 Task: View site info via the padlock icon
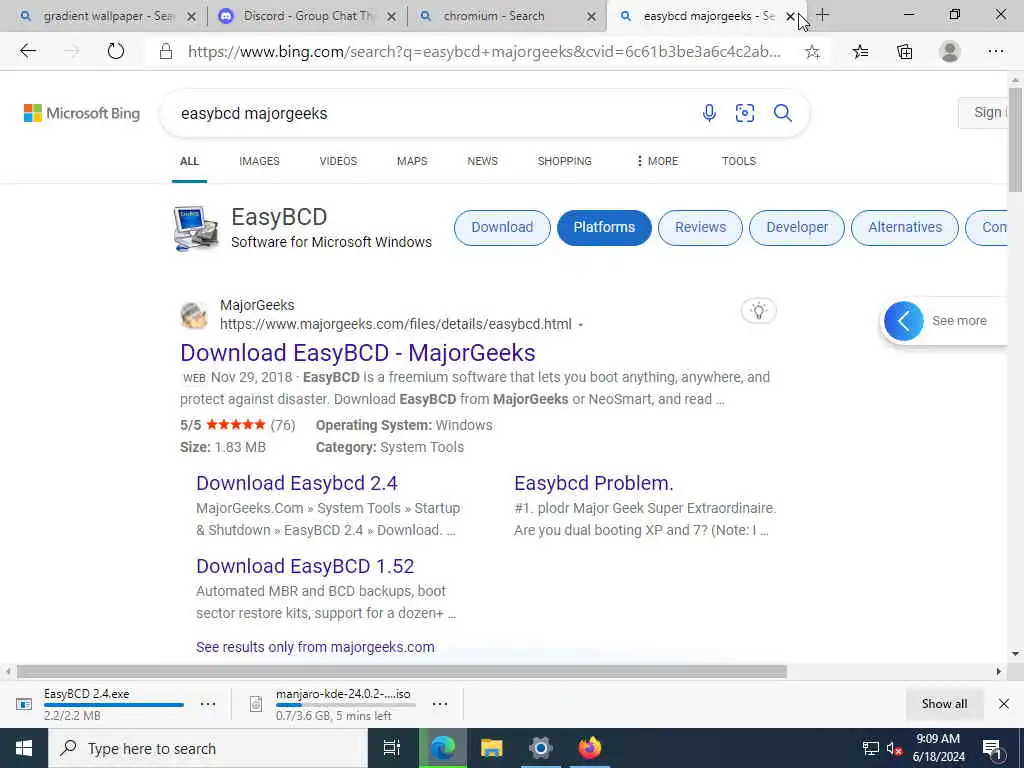(x=166, y=52)
